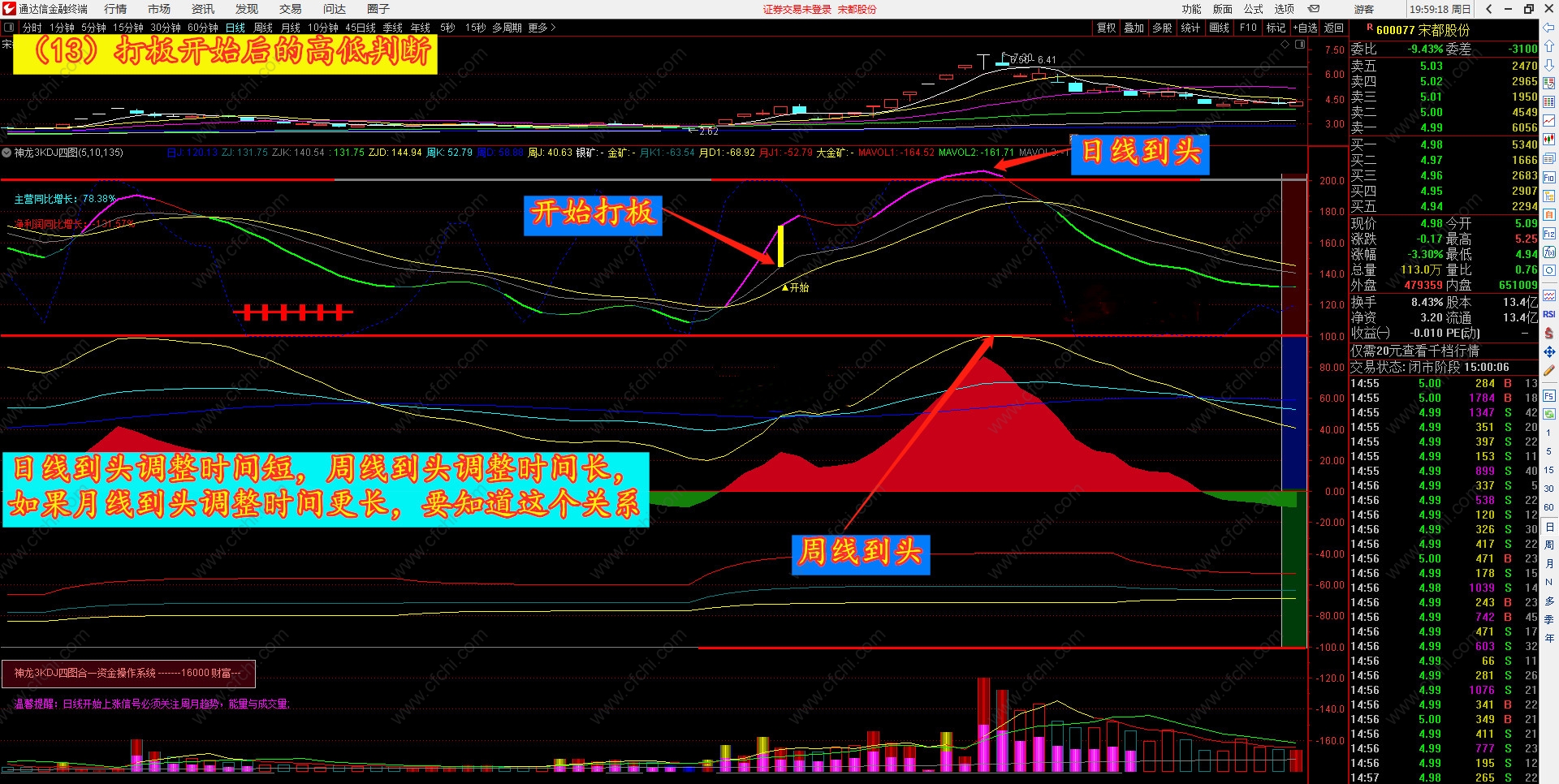
Task: Open the mail message icon in title bar
Action: coord(1314,9)
